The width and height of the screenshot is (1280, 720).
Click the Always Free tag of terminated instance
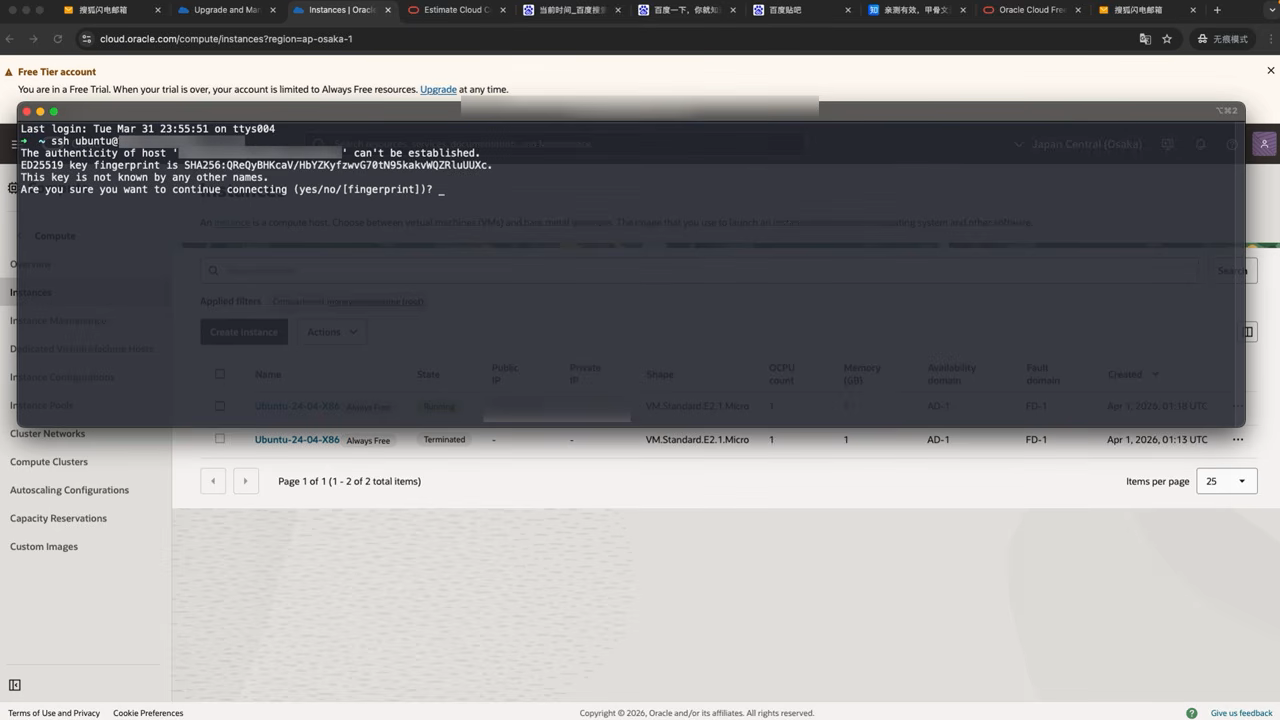tap(368, 440)
